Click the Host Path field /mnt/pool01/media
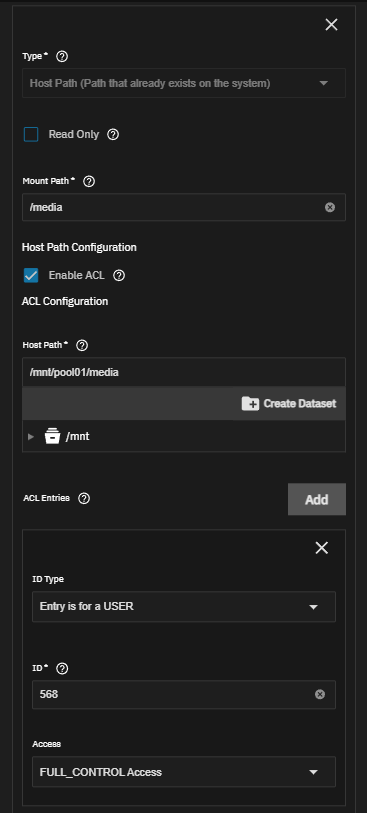This screenshot has width=367, height=813. (184, 372)
